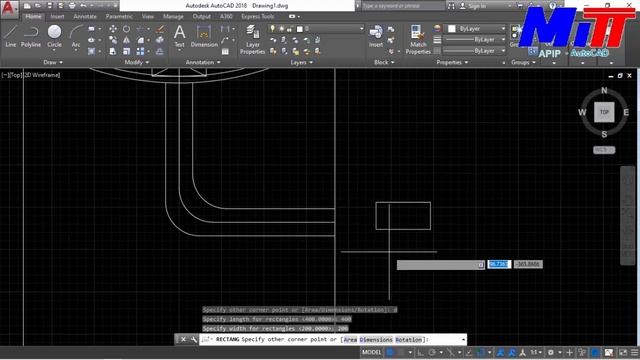640x360 pixels.
Task: Expand the Properties panel
Action: tap(452, 62)
